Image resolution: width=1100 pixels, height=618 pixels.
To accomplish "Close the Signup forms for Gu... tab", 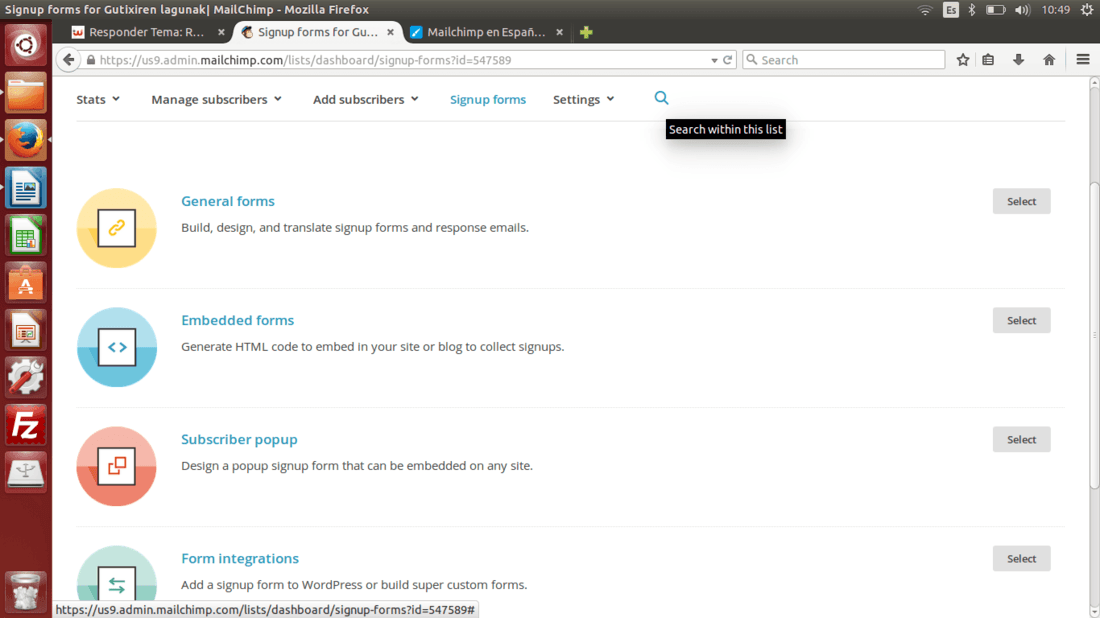I will (390, 32).
